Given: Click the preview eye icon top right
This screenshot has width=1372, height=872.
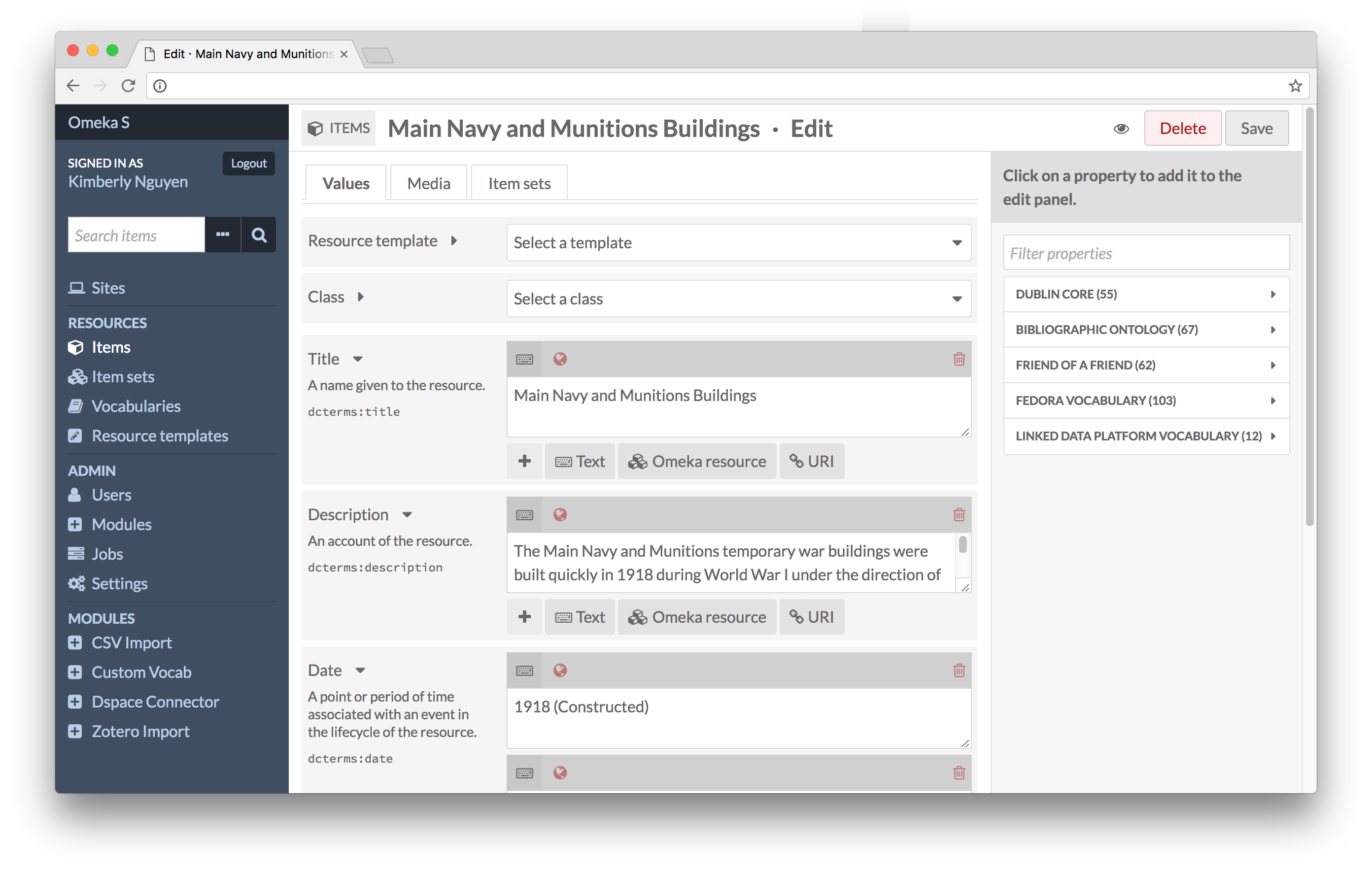Looking at the screenshot, I should coord(1123,128).
